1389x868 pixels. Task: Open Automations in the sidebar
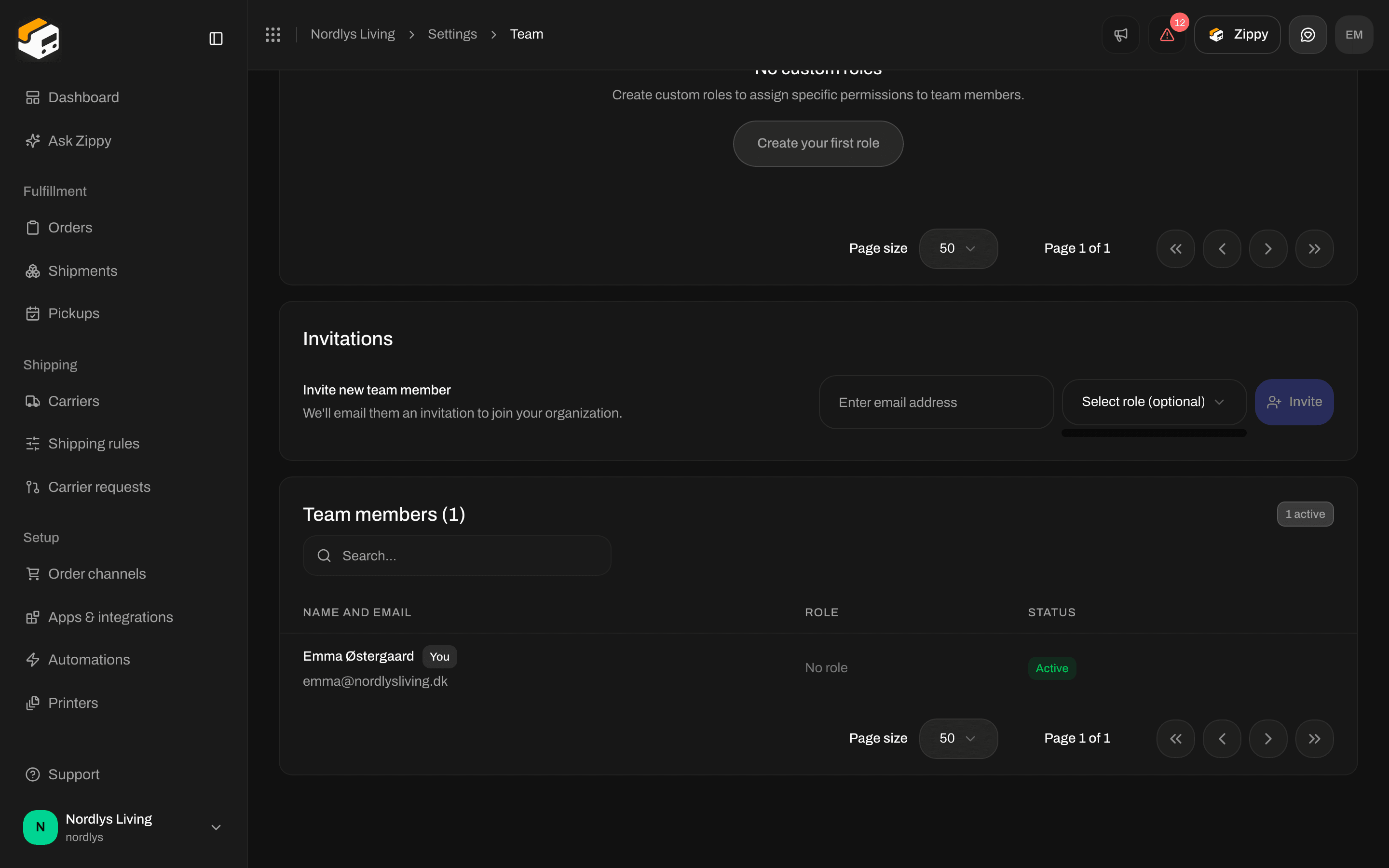click(x=123, y=660)
